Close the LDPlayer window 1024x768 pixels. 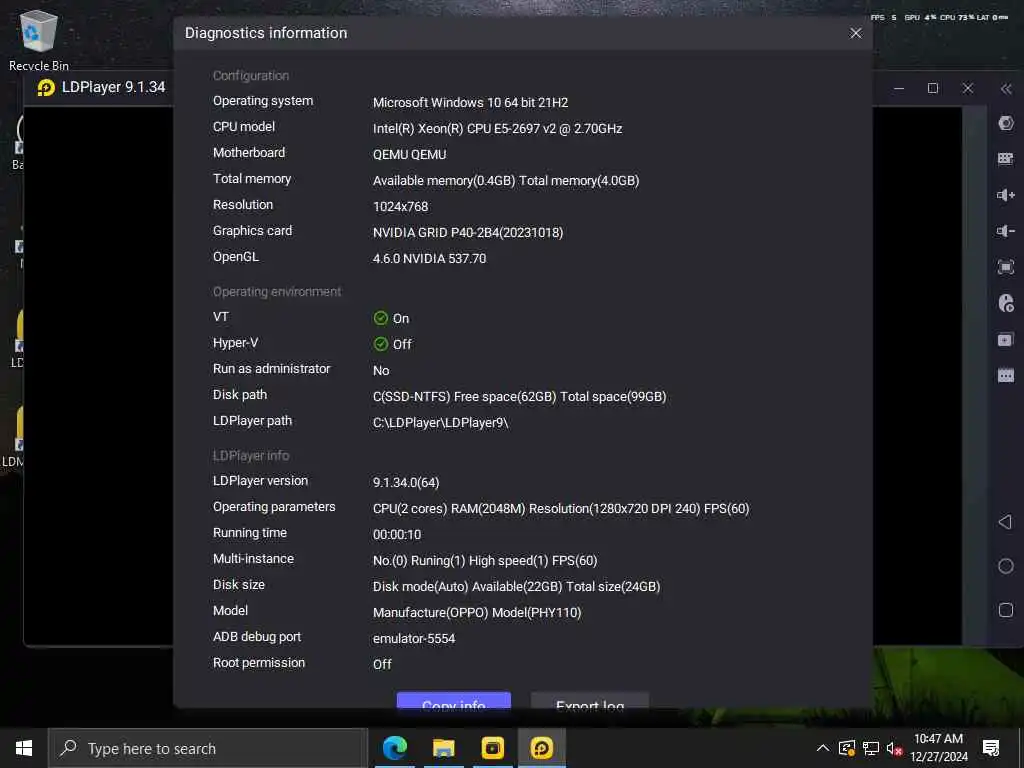click(968, 88)
